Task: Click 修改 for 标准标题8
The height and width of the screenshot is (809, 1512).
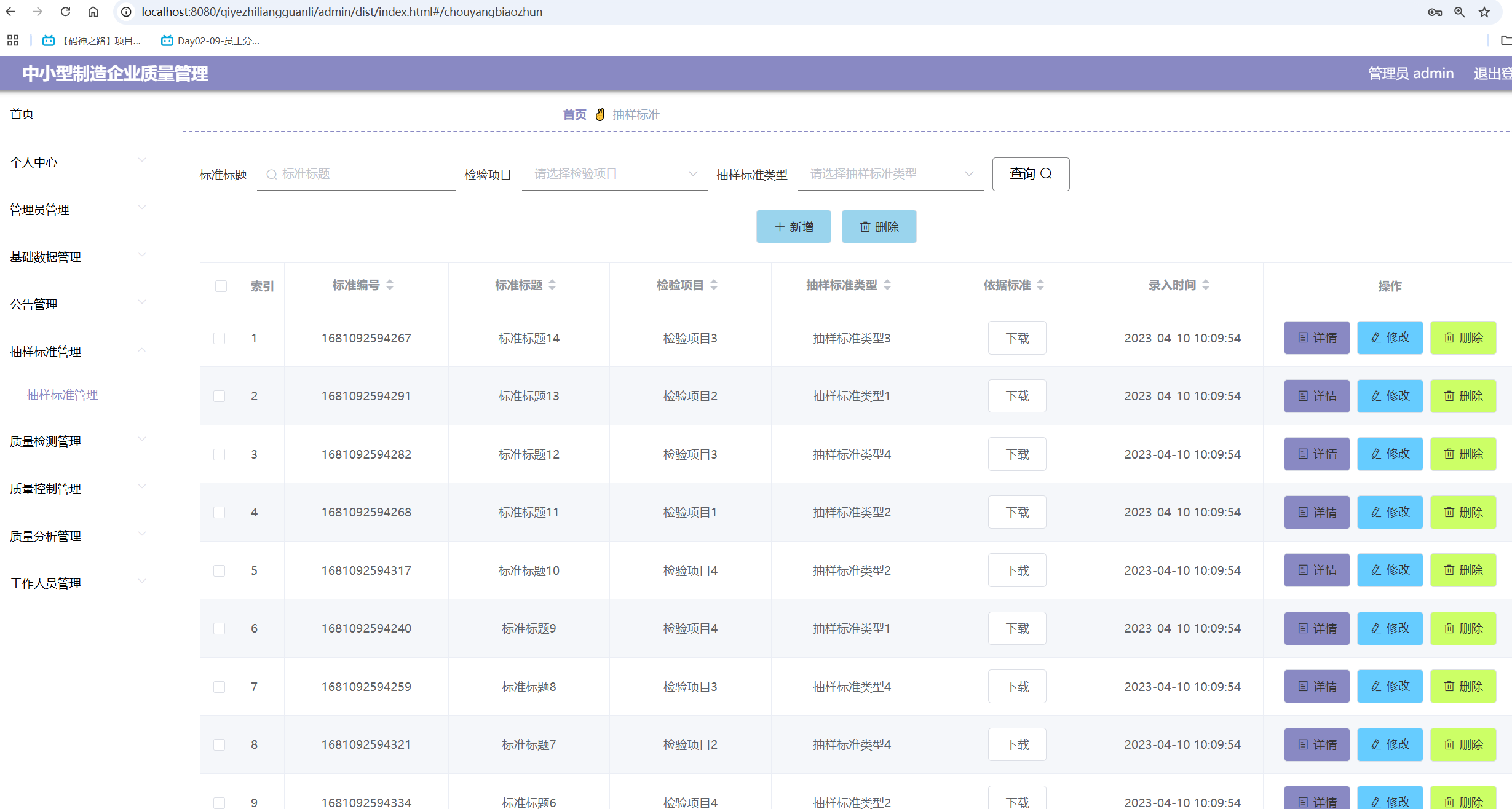Action: 1390,686
